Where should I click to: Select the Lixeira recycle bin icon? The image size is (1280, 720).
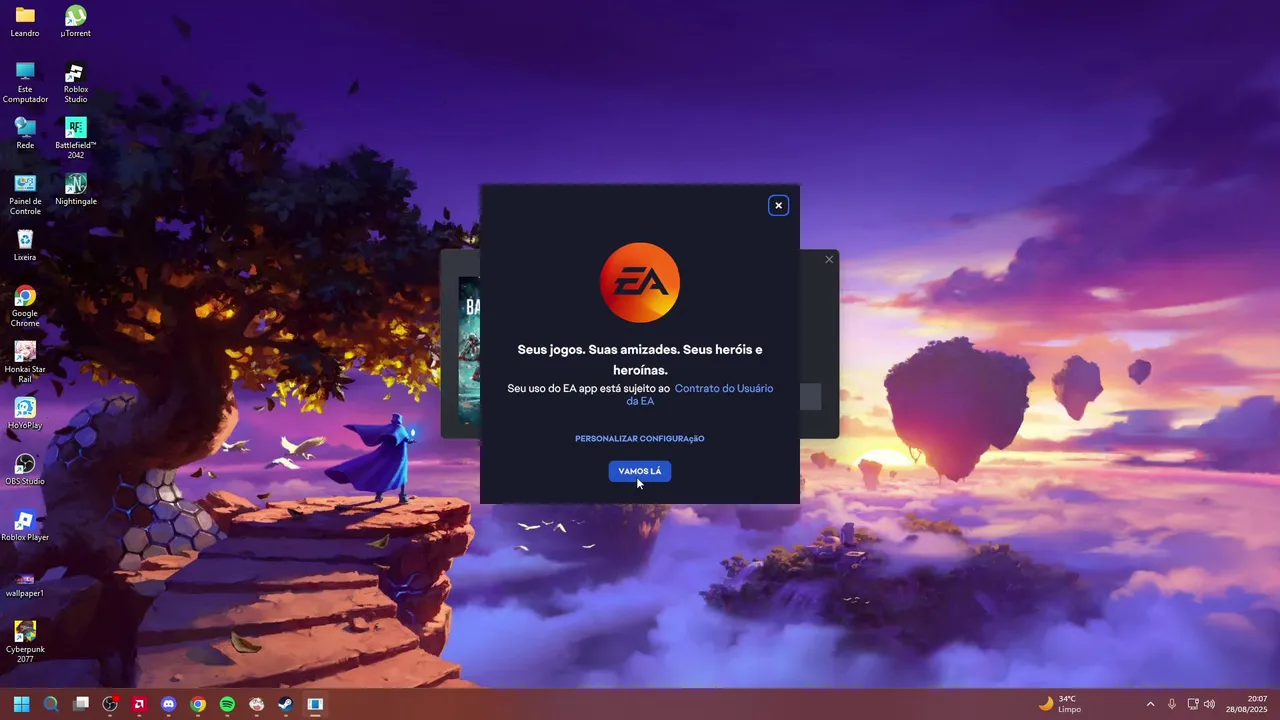coord(25,245)
